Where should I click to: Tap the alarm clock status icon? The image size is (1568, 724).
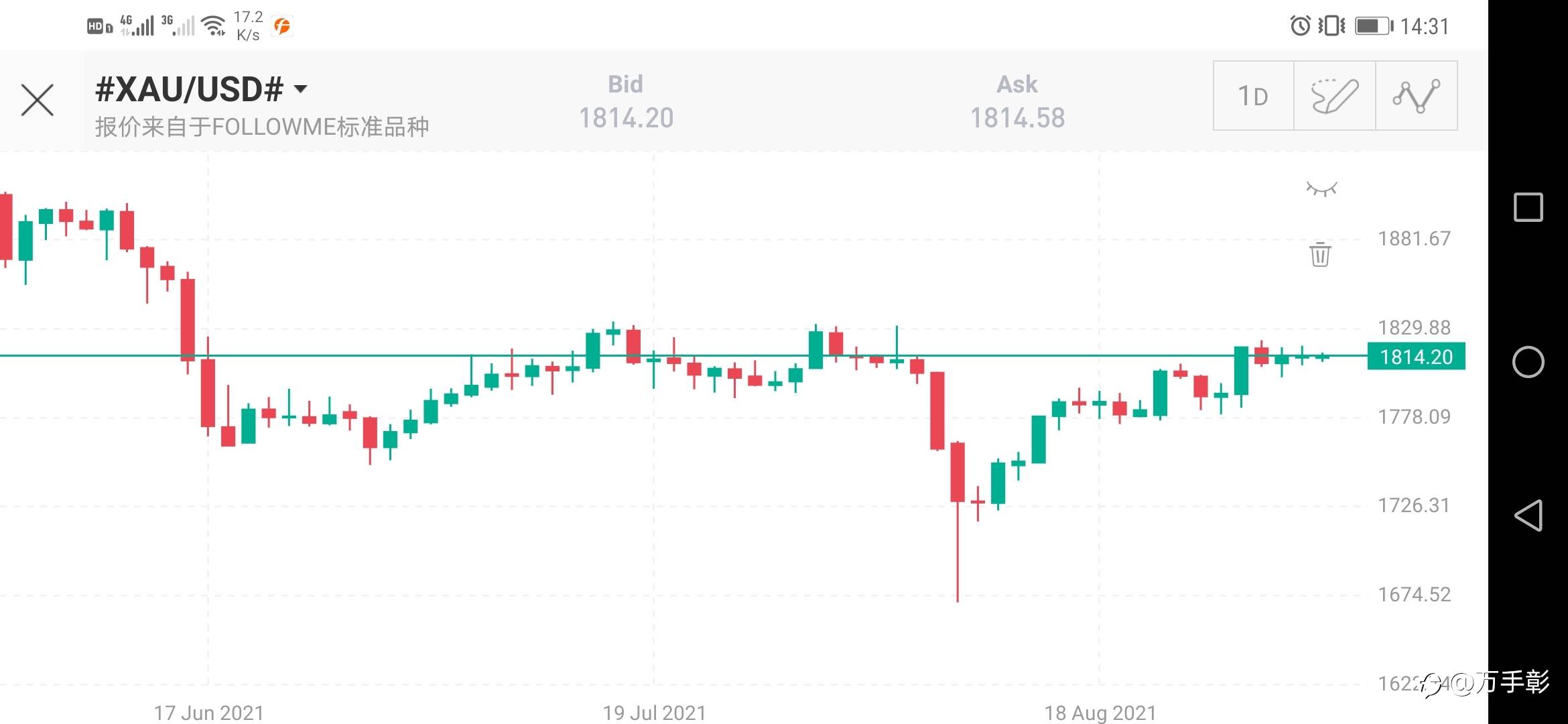[1300, 26]
